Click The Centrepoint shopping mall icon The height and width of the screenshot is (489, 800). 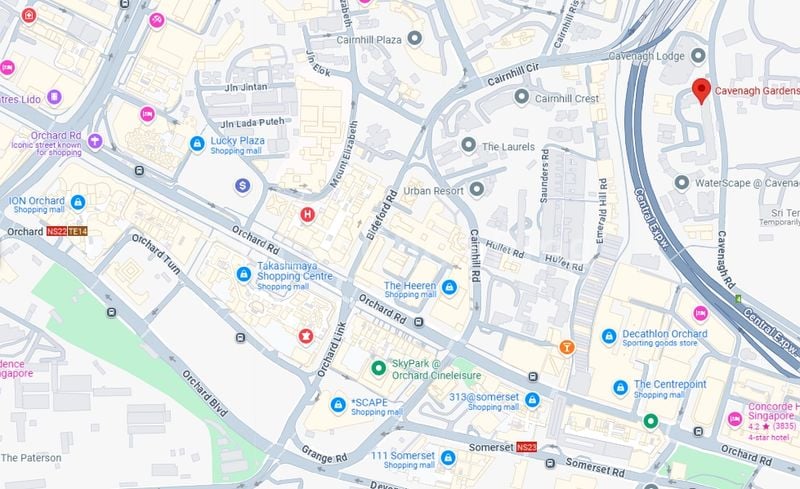pos(620,388)
